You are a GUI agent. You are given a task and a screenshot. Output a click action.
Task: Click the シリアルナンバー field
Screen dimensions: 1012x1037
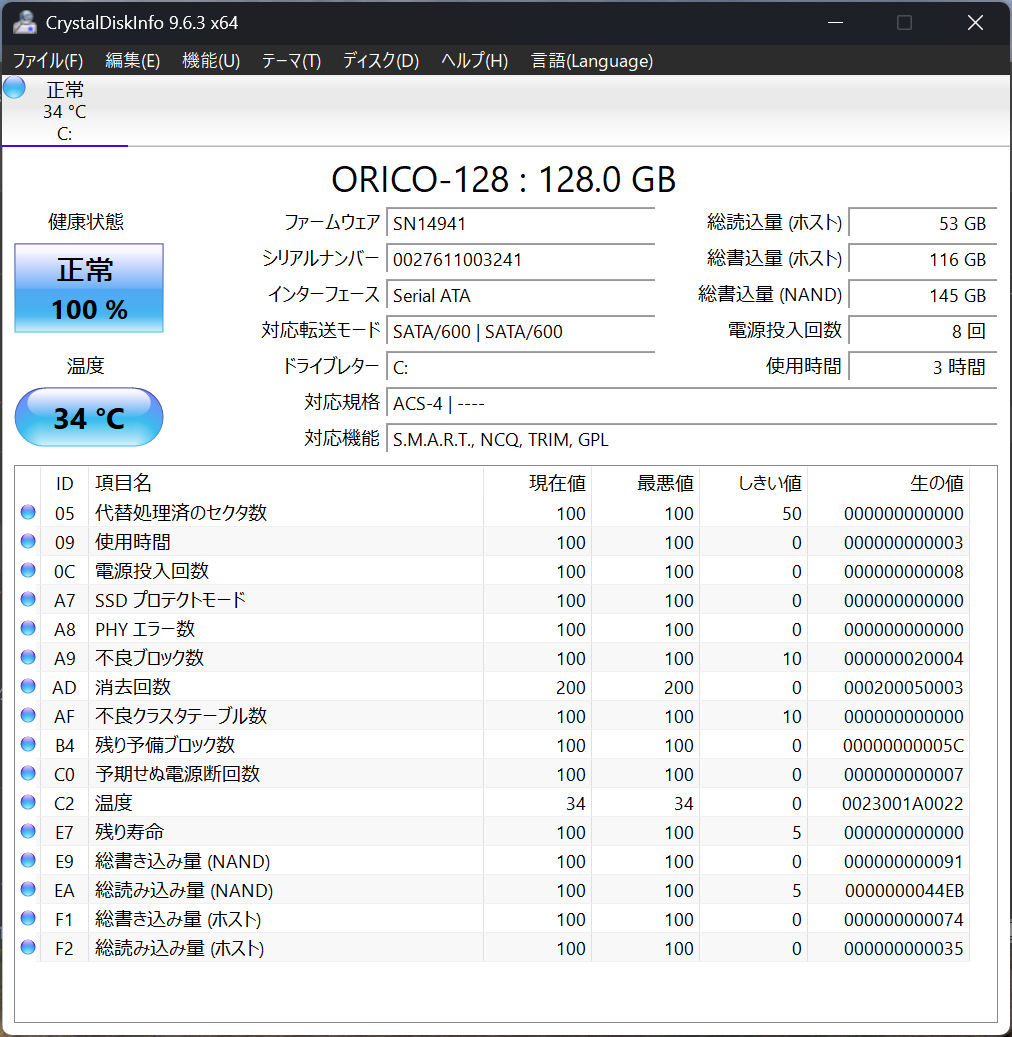coord(520,259)
